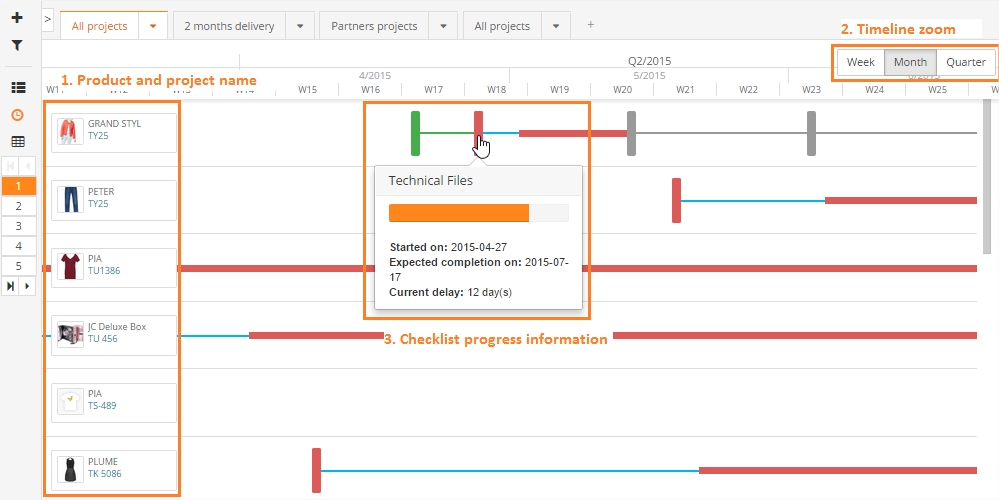999x500 pixels.
Task: Go to page 3 in pagination
Action: (x=18, y=226)
